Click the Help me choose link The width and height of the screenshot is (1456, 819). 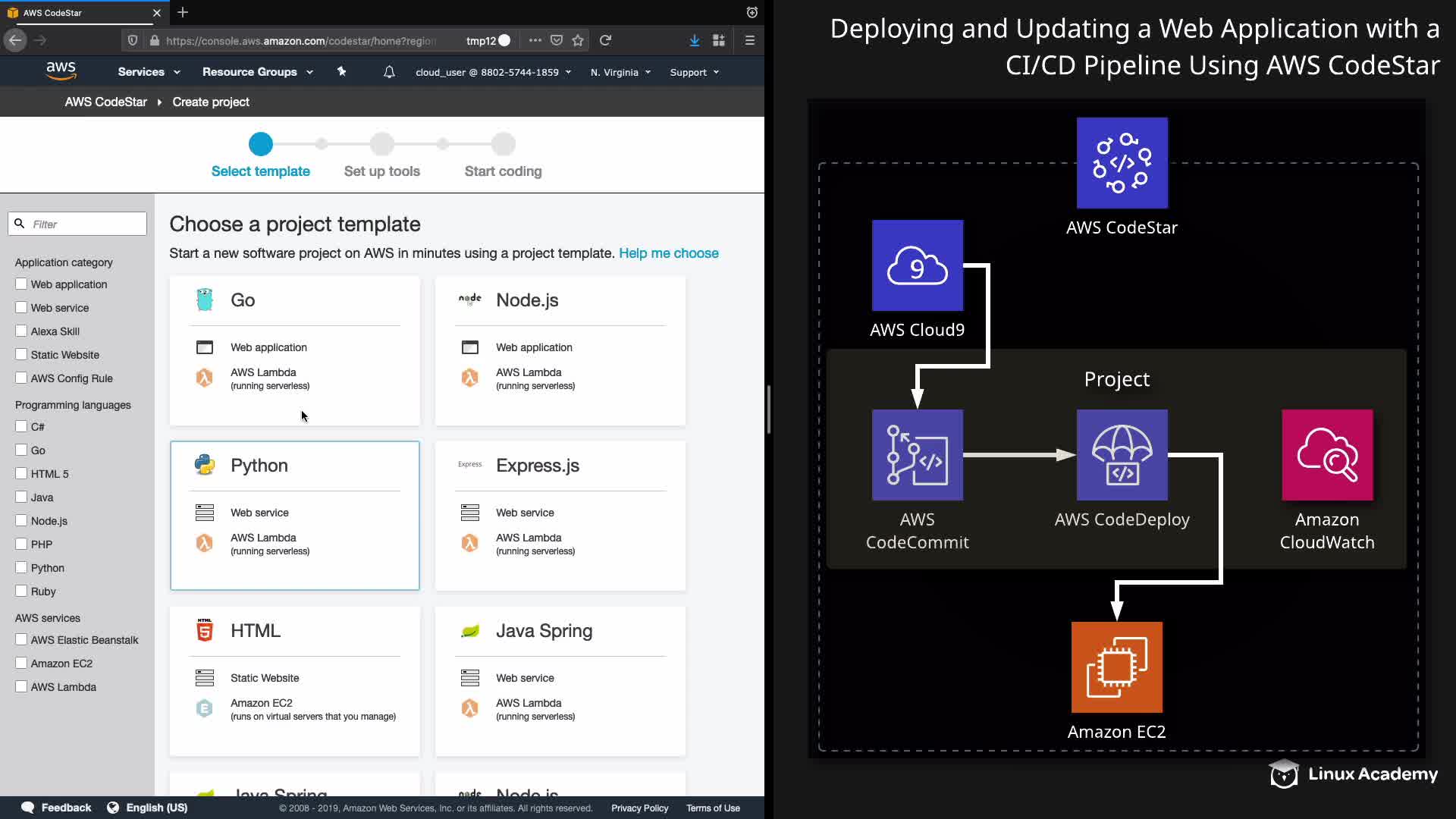[668, 253]
